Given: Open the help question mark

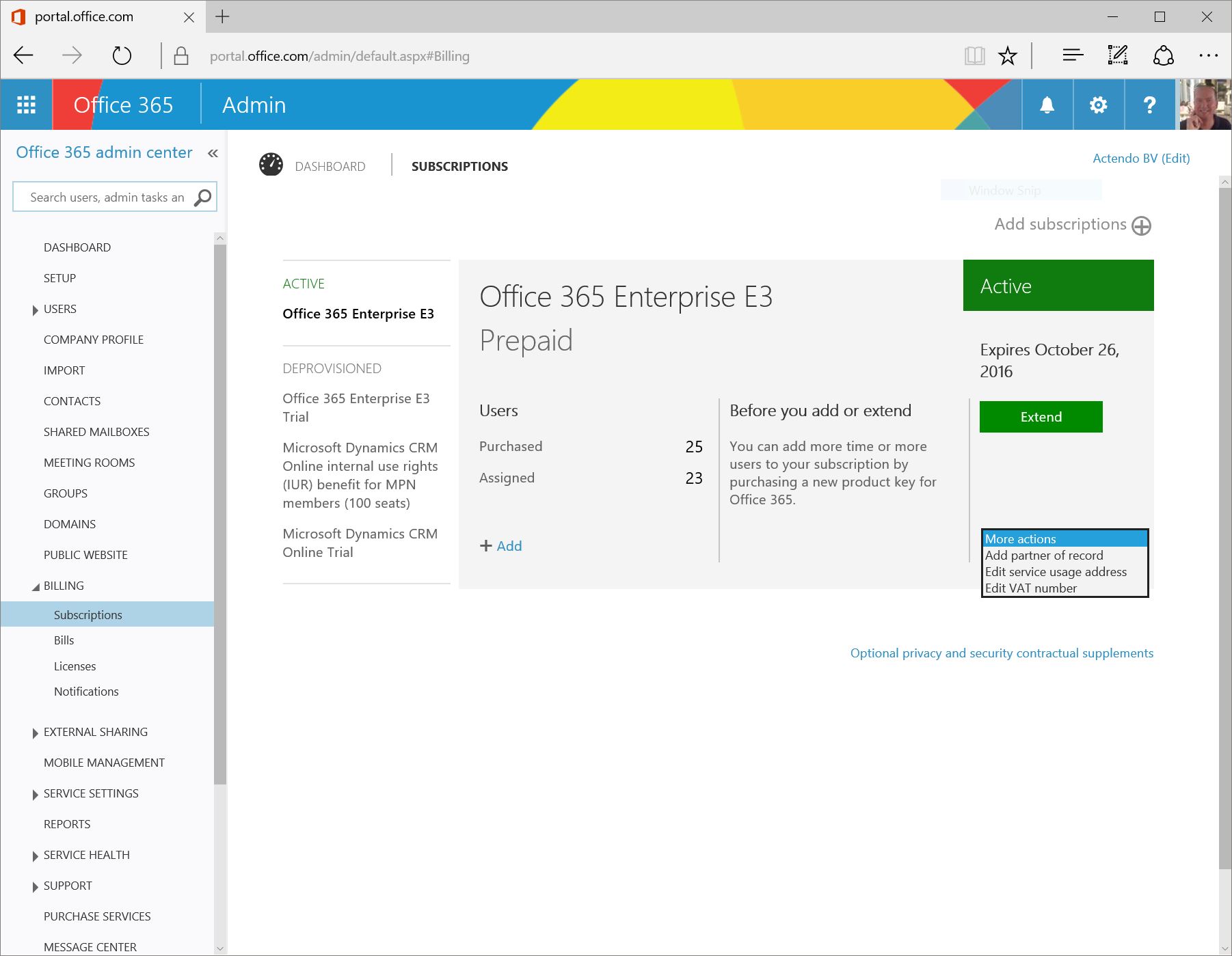Looking at the screenshot, I should [x=1149, y=105].
